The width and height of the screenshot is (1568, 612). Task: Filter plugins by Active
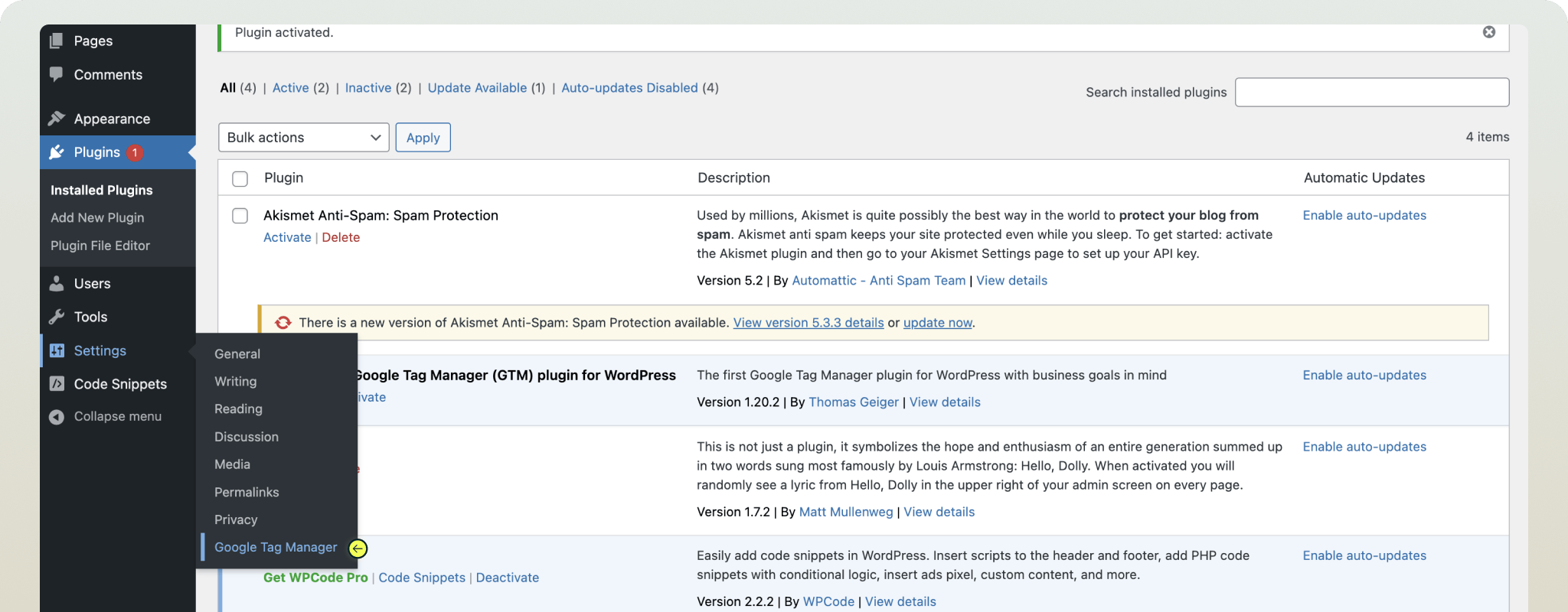[x=291, y=88]
